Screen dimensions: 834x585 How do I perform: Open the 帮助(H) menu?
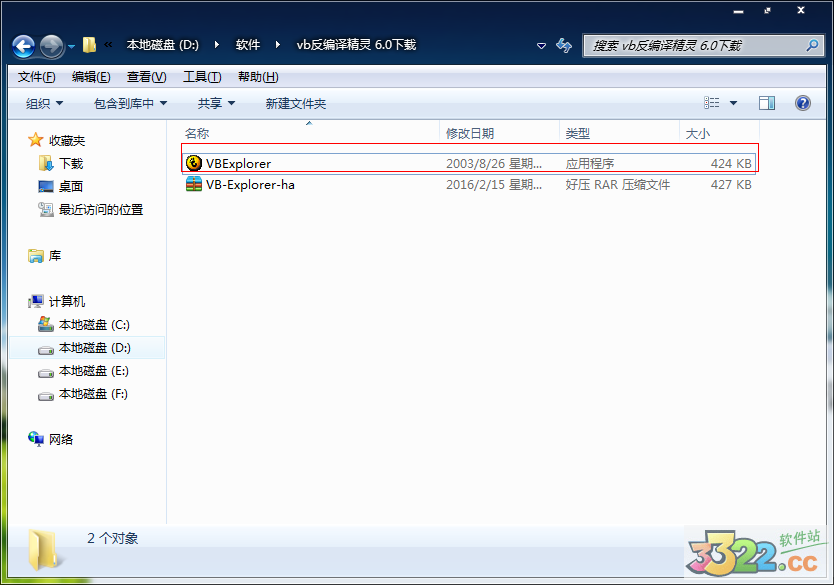tap(258, 77)
